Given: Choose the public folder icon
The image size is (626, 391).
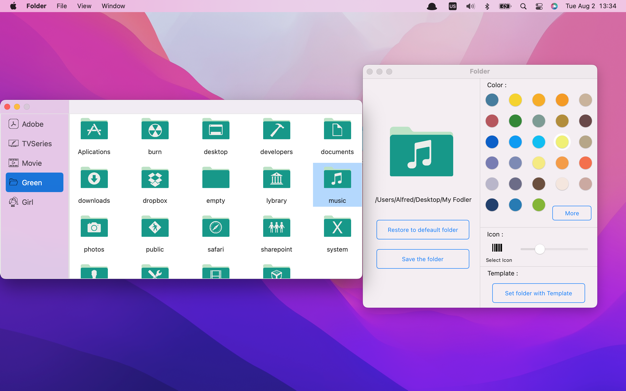Looking at the screenshot, I should pos(155,226).
